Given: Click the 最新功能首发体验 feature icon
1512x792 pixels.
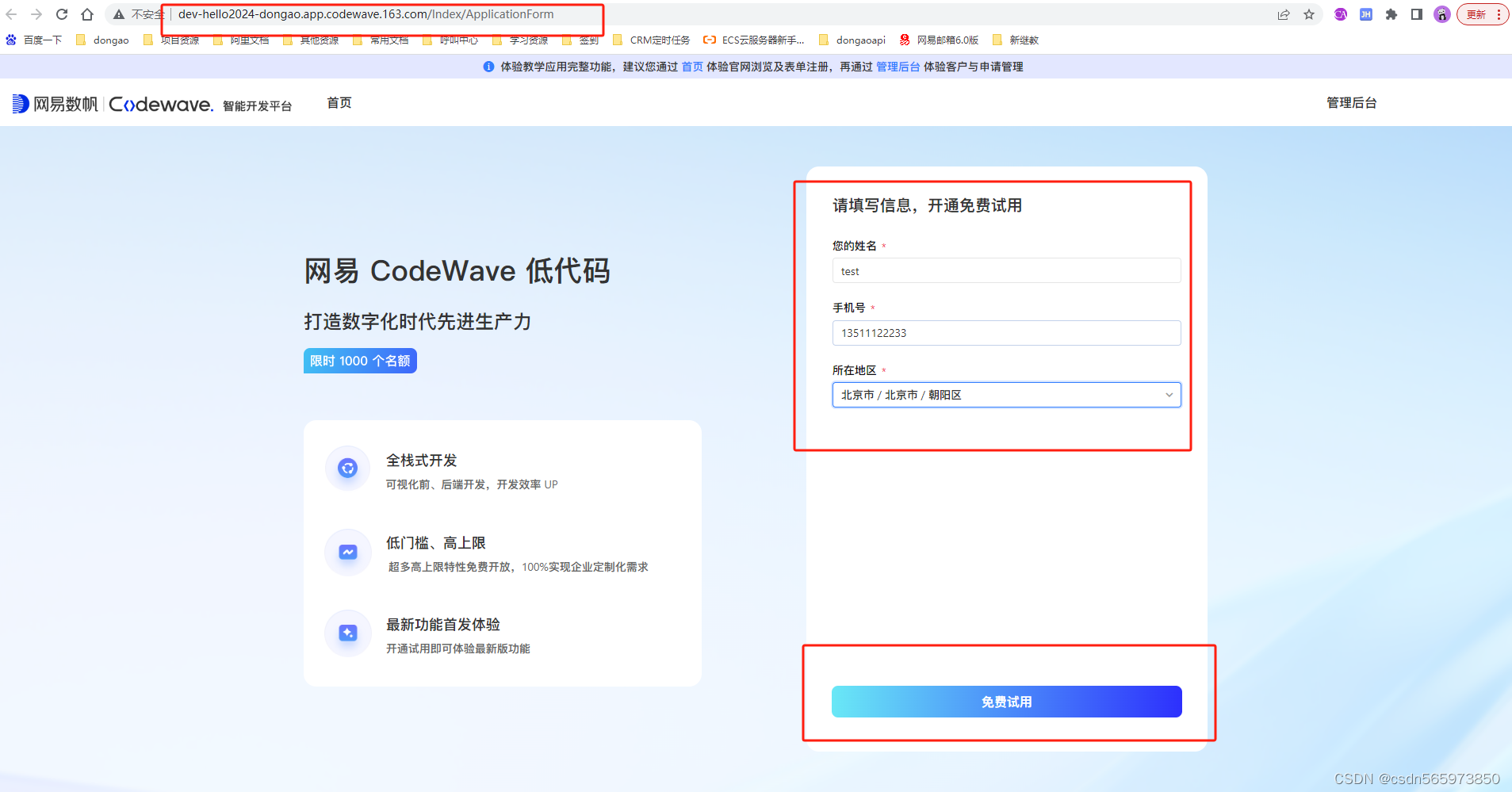Looking at the screenshot, I should [x=348, y=633].
